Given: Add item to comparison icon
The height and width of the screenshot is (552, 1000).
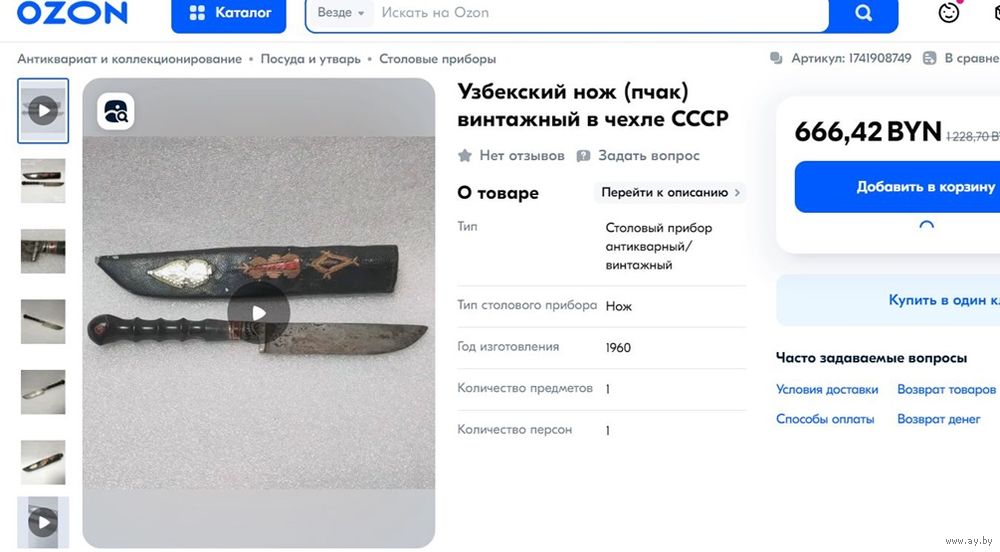Looking at the screenshot, I should pos(930,58).
